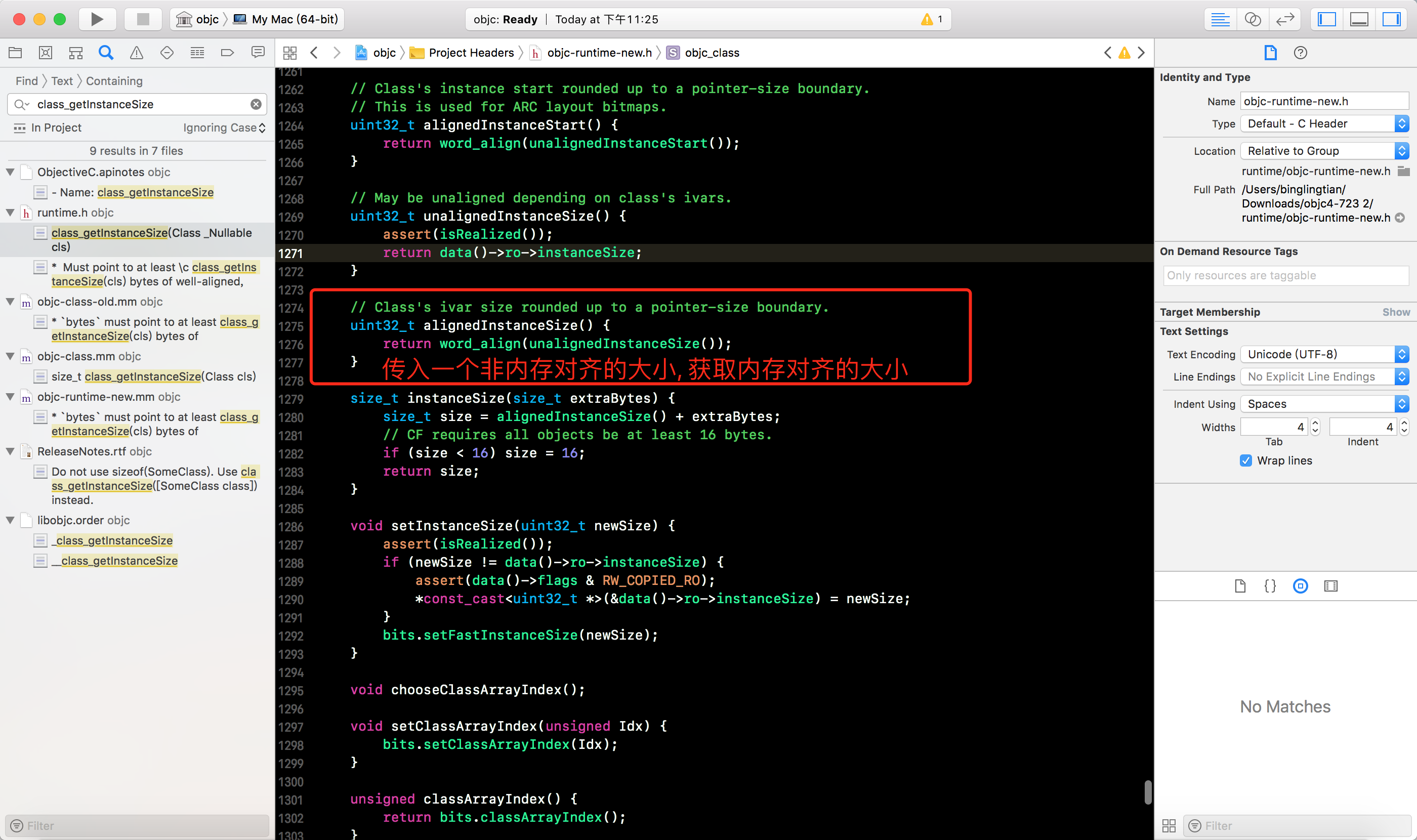Open the object library tab
1417x840 pixels.
(1301, 586)
